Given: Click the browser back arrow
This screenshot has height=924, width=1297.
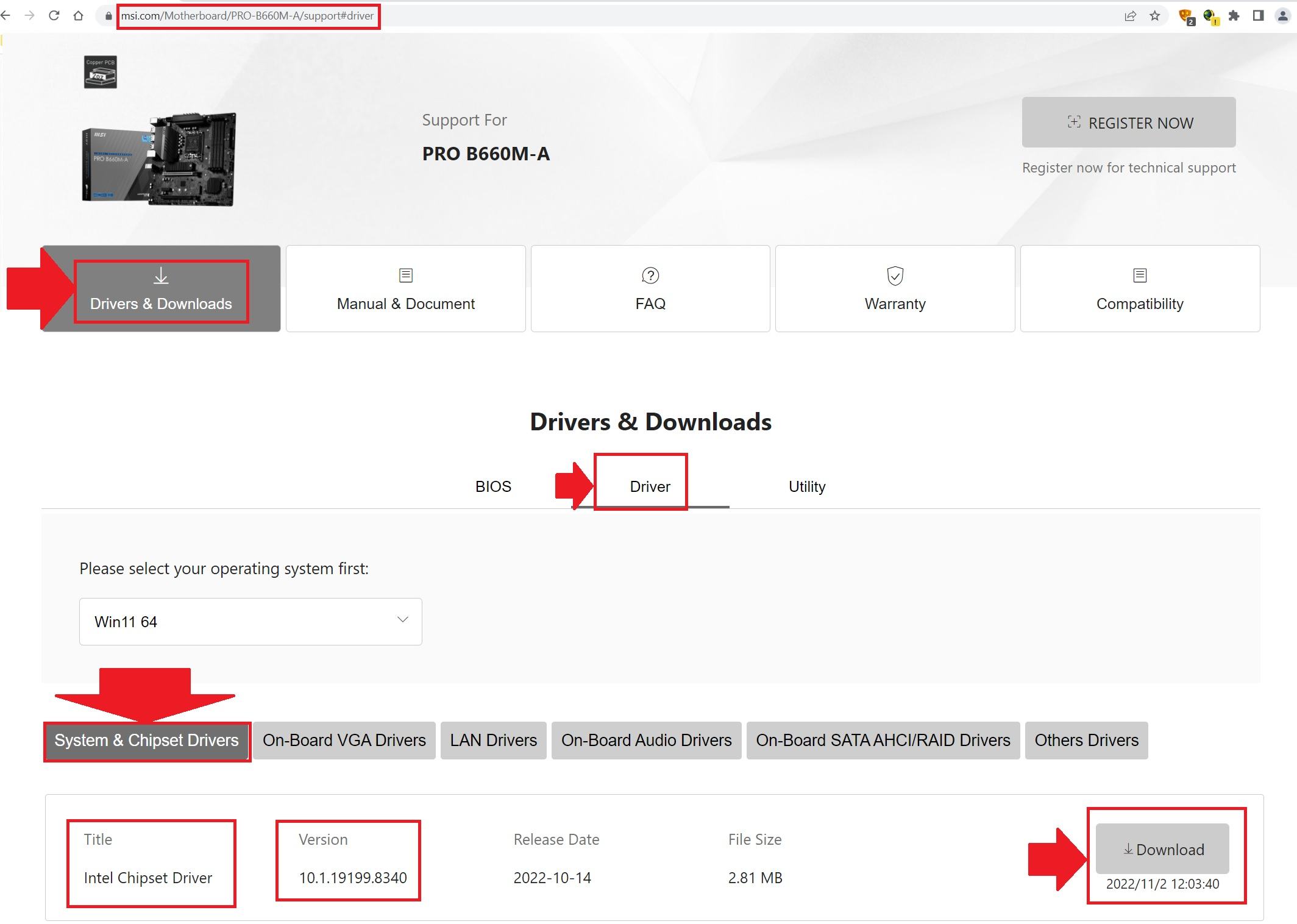Looking at the screenshot, I should (x=6, y=16).
